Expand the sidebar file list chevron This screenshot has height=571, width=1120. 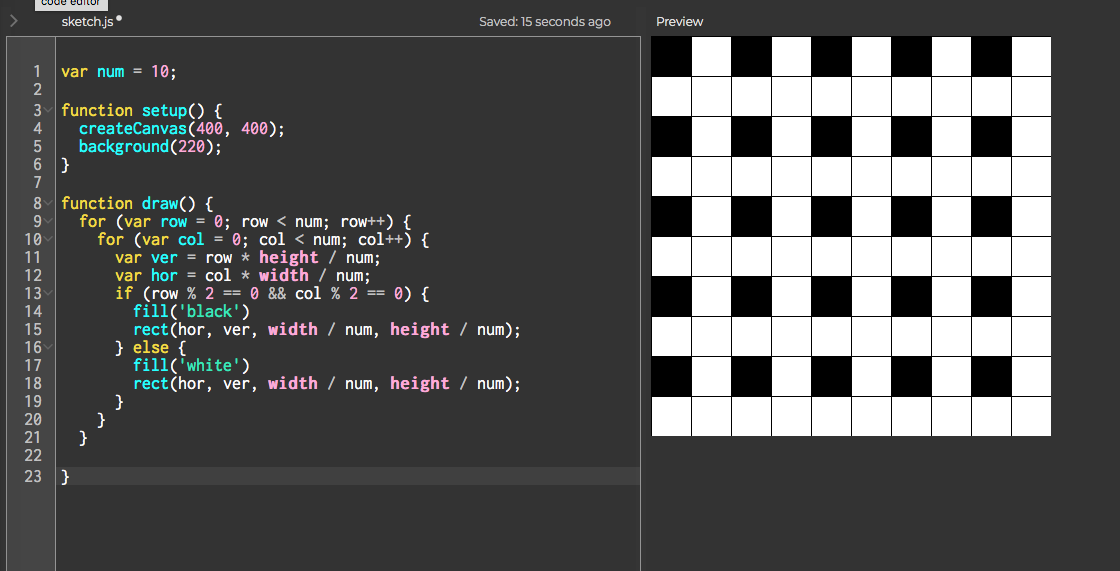click(14, 21)
